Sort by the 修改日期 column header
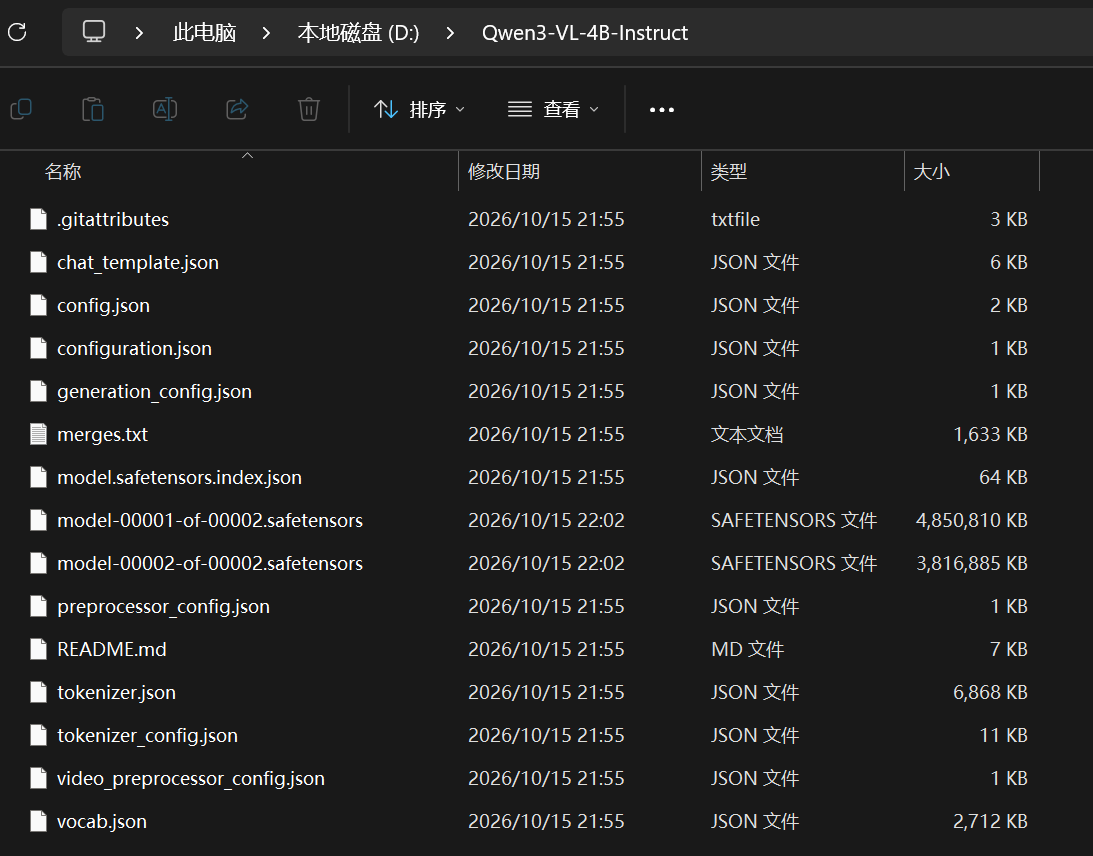Image resolution: width=1093 pixels, height=856 pixels. [x=504, y=171]
